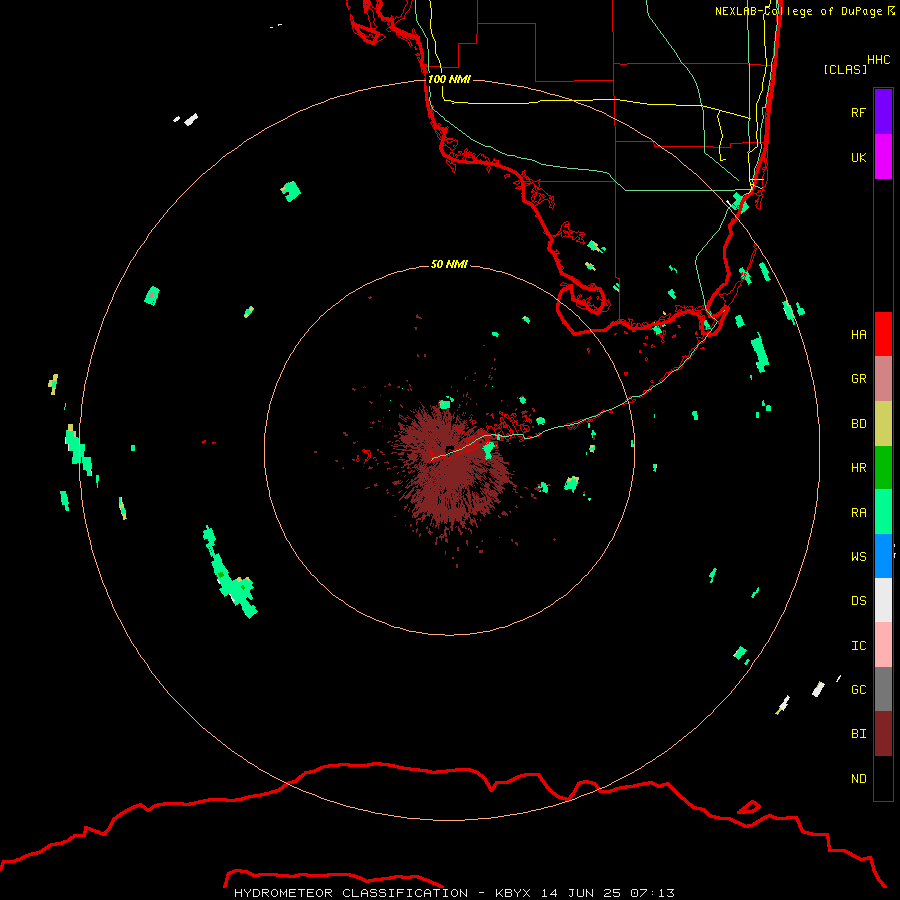
Task: Click the 100 NMI range ring label
Action: [449, 79]
